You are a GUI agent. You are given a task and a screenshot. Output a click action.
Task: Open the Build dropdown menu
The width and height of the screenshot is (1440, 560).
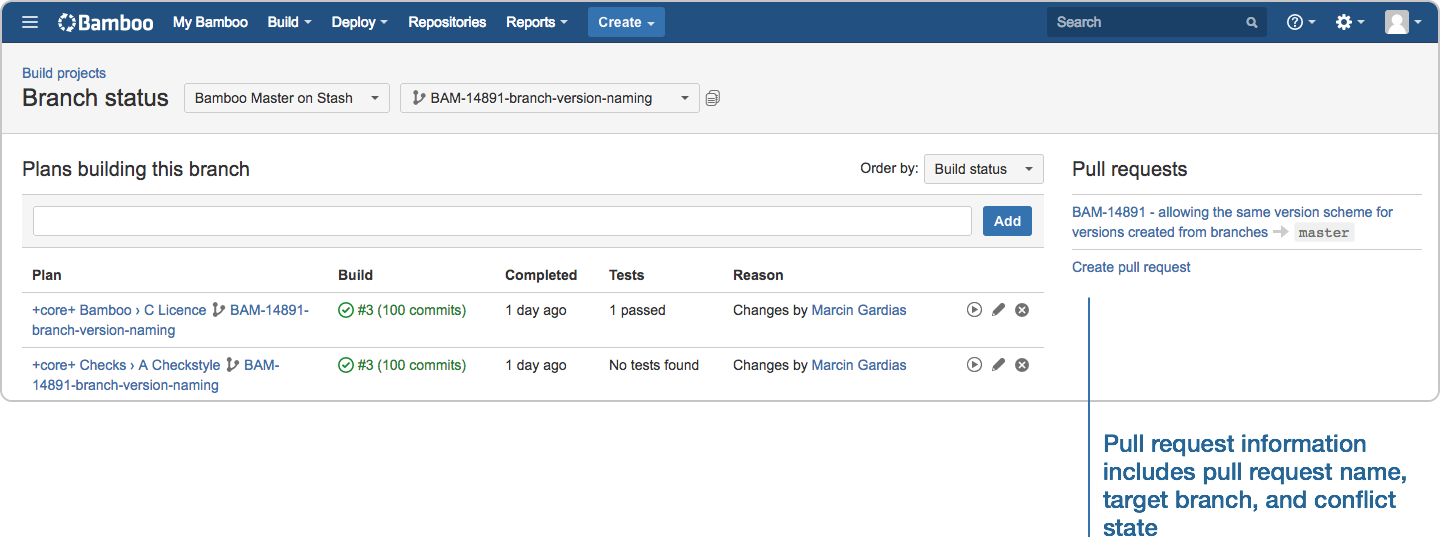(x=290, y=22)
